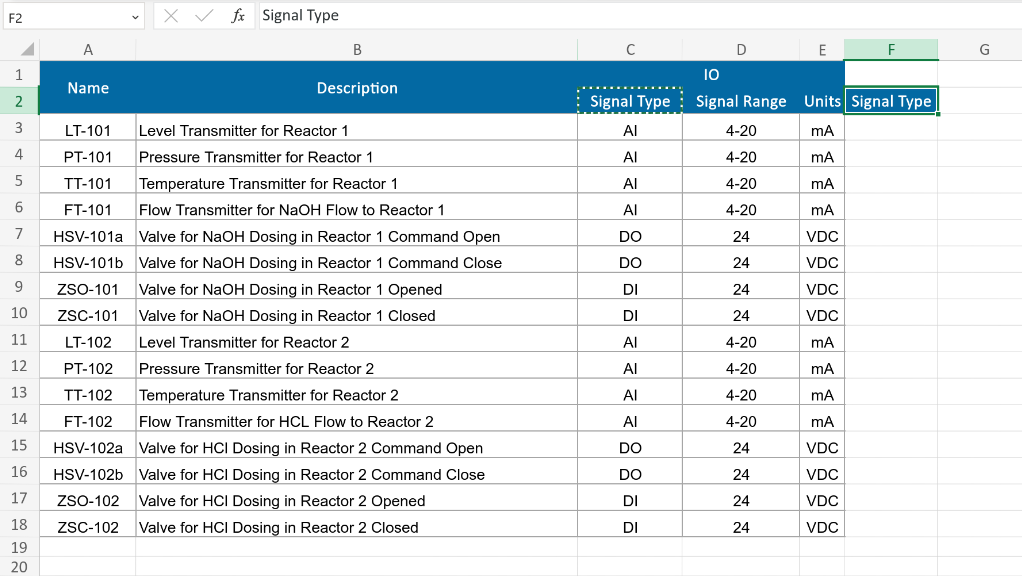Select row 18 header

tap(19, 525)
